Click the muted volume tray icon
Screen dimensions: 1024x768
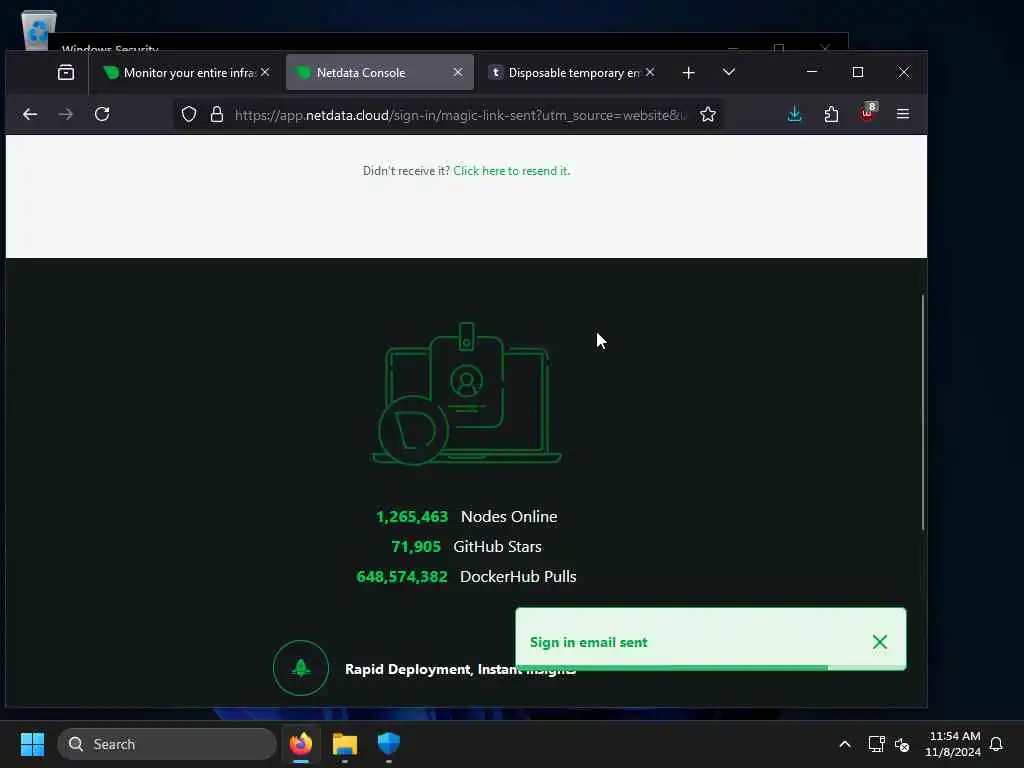(x=903, y=744)
